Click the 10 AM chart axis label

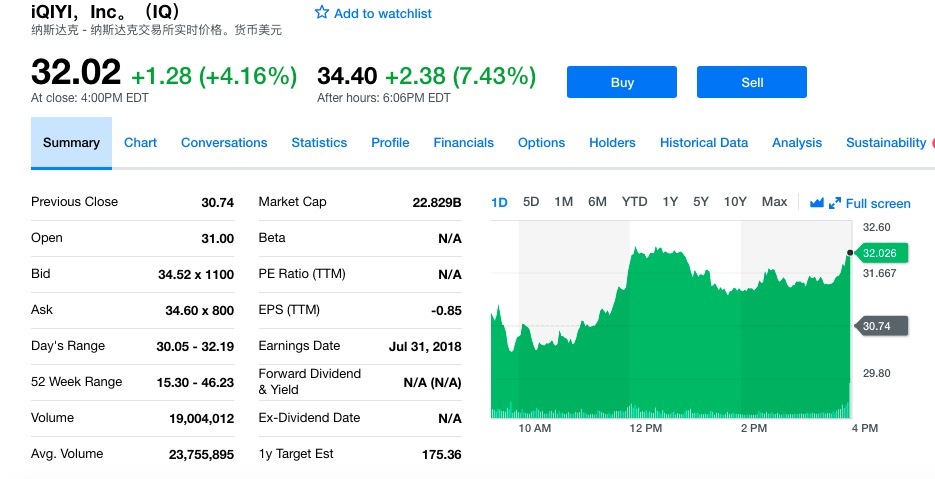[535, 428]
